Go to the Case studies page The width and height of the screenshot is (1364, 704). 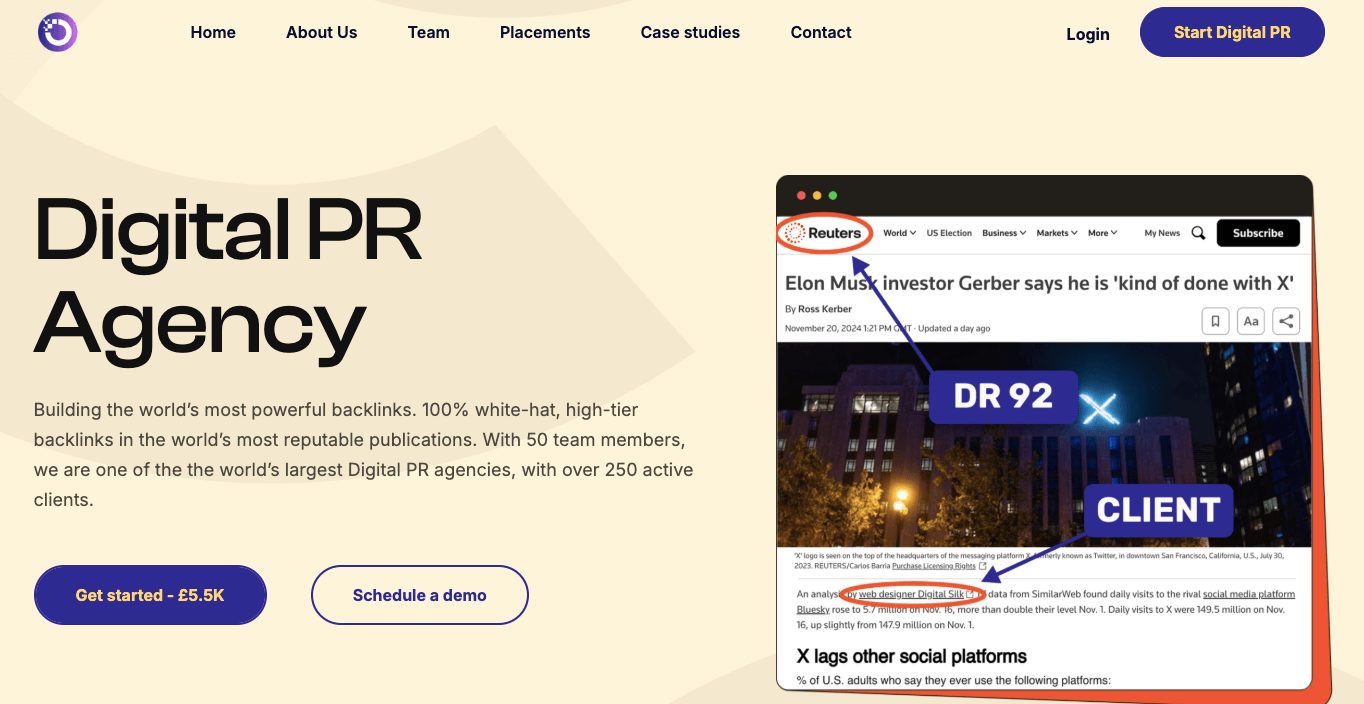point(690,32)
